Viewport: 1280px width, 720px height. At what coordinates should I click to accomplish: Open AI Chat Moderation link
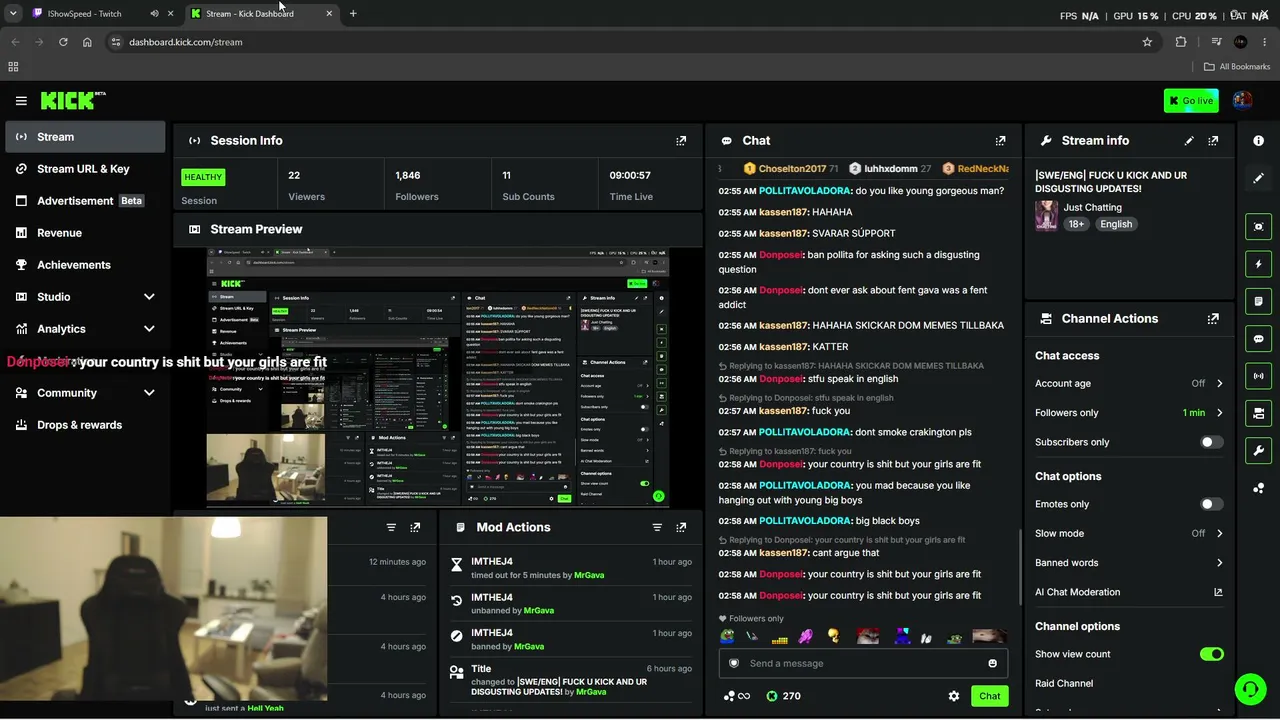click(1129, 592)
